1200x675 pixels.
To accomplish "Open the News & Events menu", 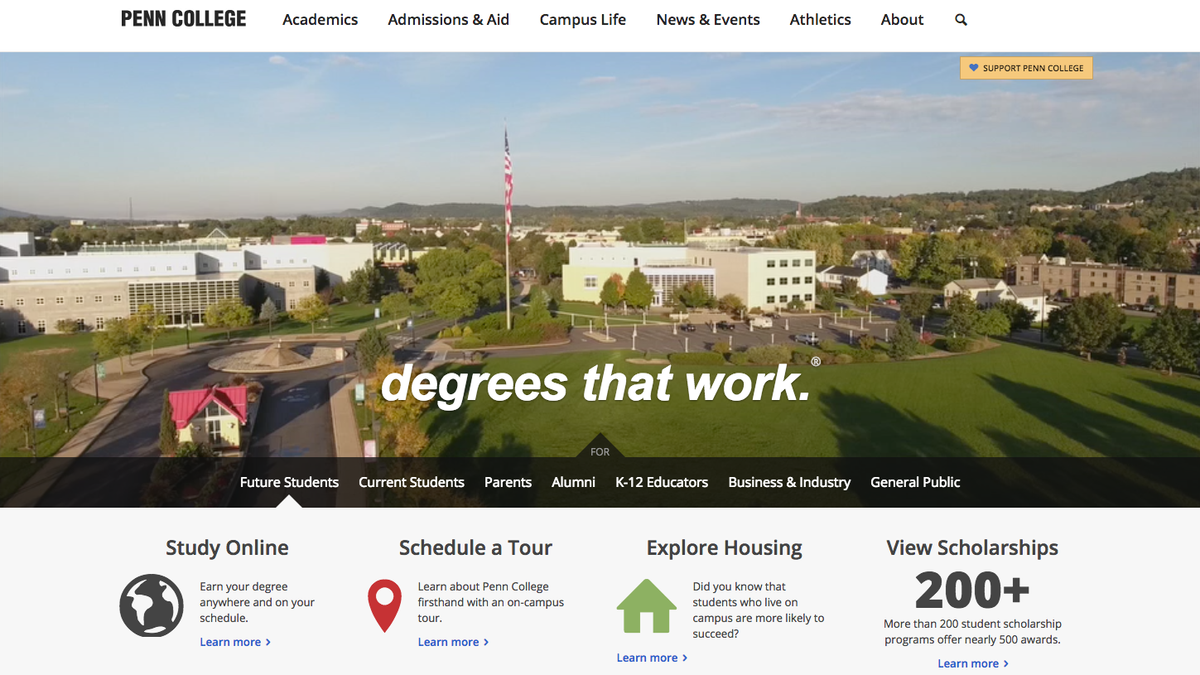I will pos(708,19).
